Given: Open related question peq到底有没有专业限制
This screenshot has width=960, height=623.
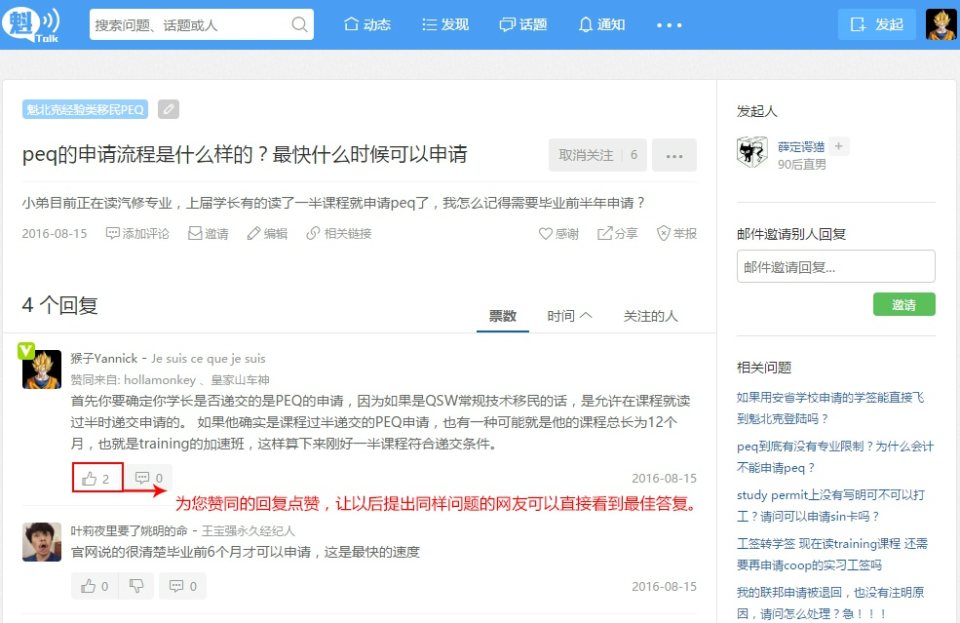Looking at the screenshot, I should (x=835, y=457).
